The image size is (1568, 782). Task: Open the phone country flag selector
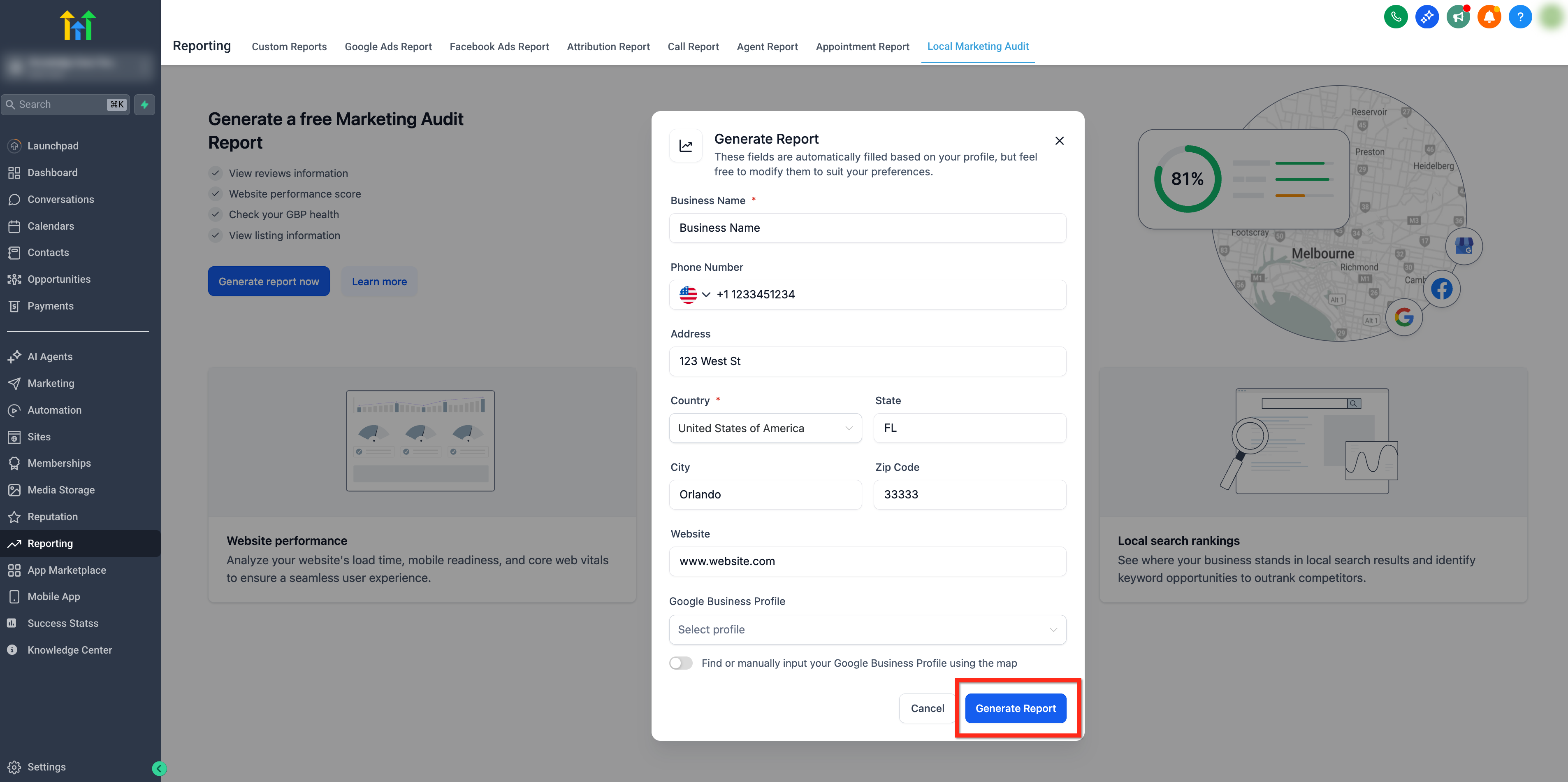coord(694,294)
